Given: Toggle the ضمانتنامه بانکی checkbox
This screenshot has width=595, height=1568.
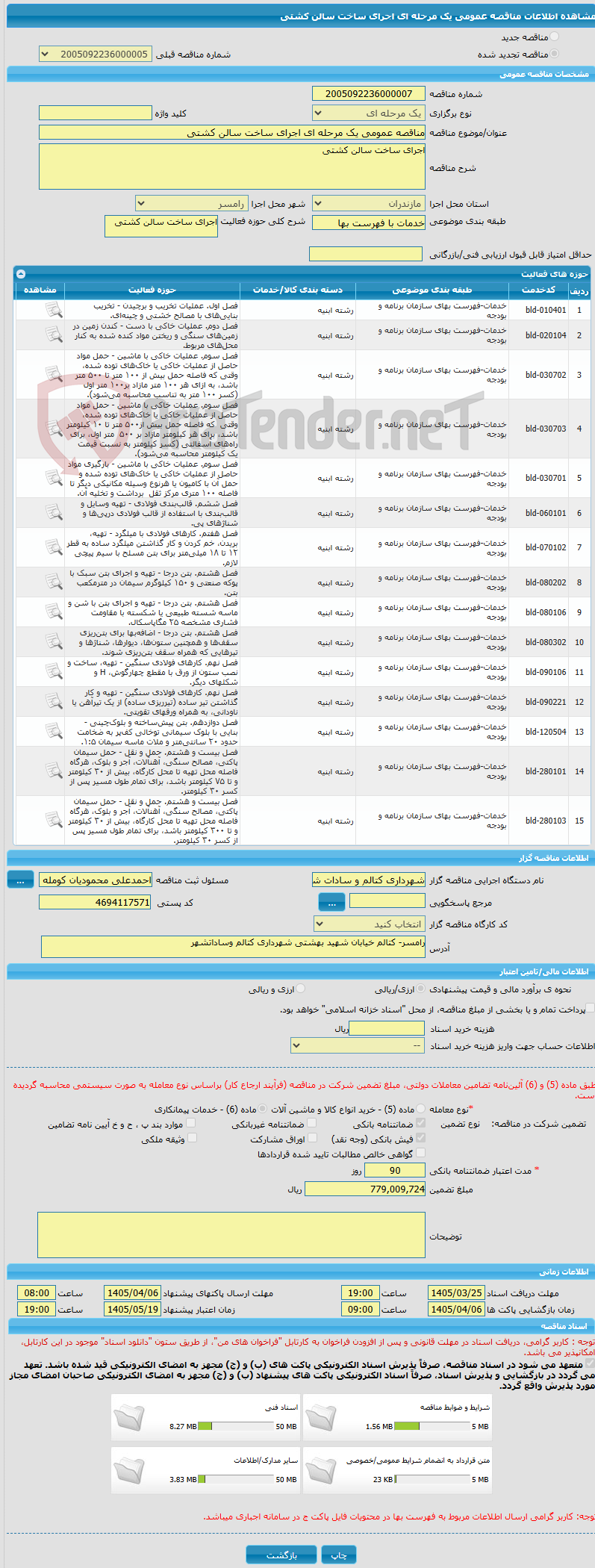Looking at the screenshot, I should click(x=421, y=1123).
